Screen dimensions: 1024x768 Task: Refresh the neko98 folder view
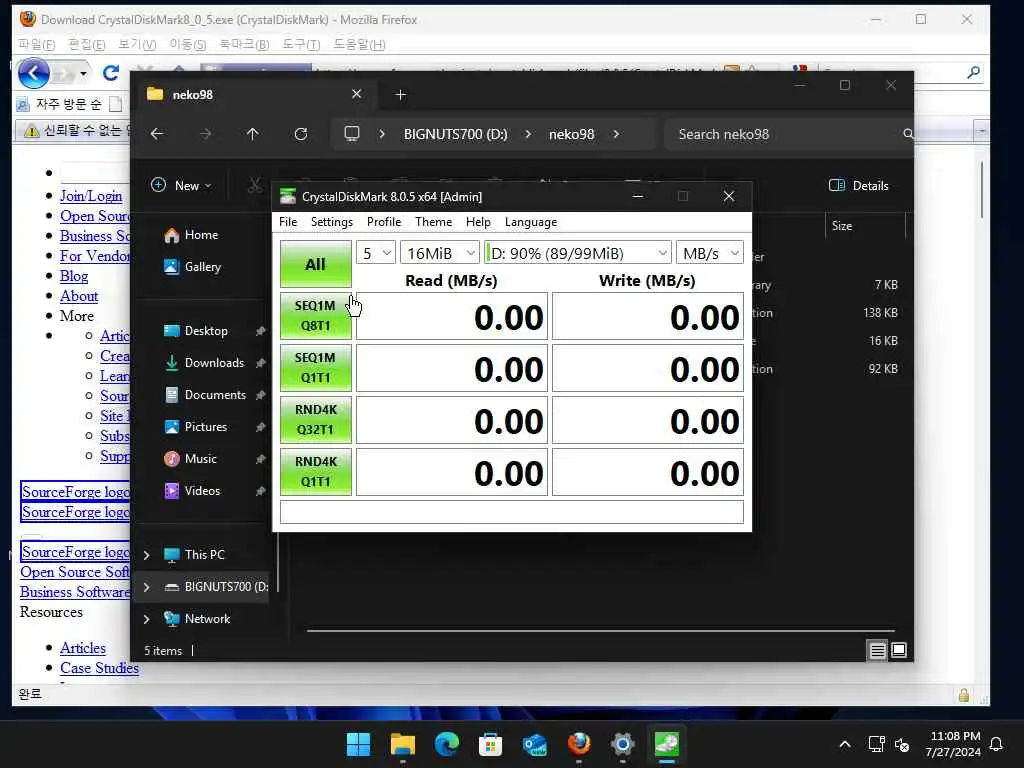point(301,134)
